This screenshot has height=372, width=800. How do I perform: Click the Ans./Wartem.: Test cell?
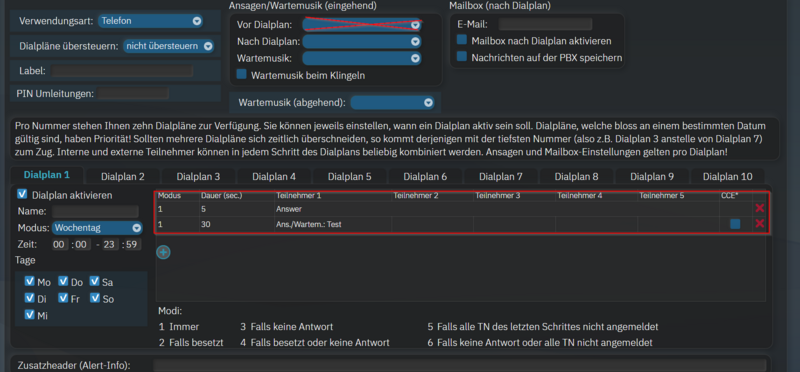point(333,224)
